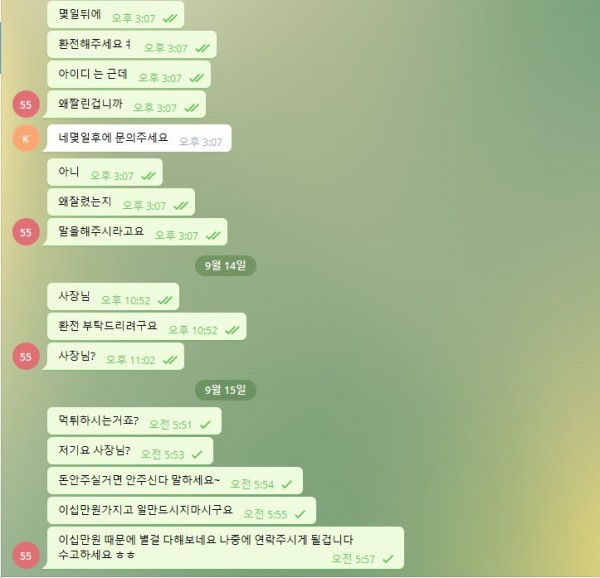Click the 55 avatar beside 사장님? message
This screenshot has width=600, height=578.
click(x=26, y=356)
